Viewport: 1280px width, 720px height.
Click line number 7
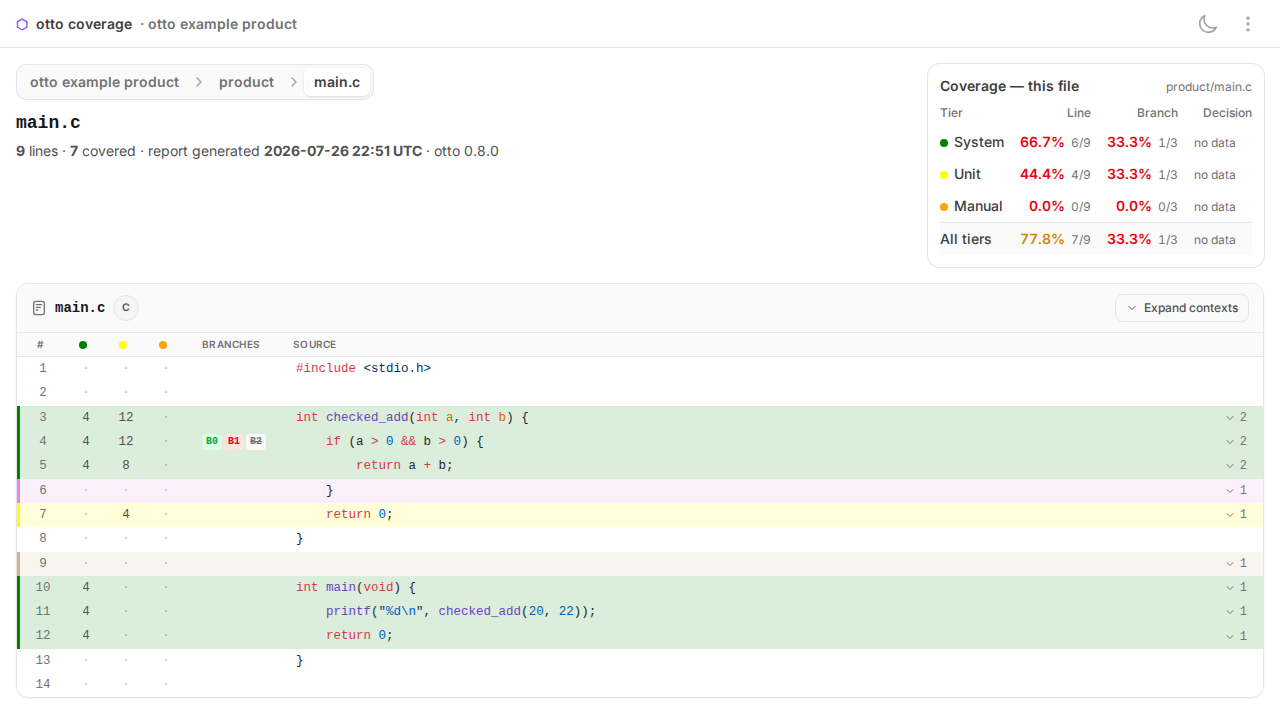pos(43,514)
